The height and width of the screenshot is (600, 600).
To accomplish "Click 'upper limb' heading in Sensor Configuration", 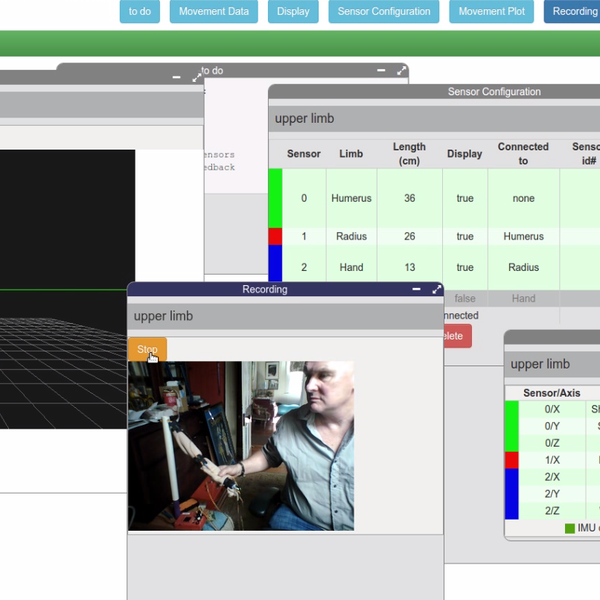I will point(305,119).
